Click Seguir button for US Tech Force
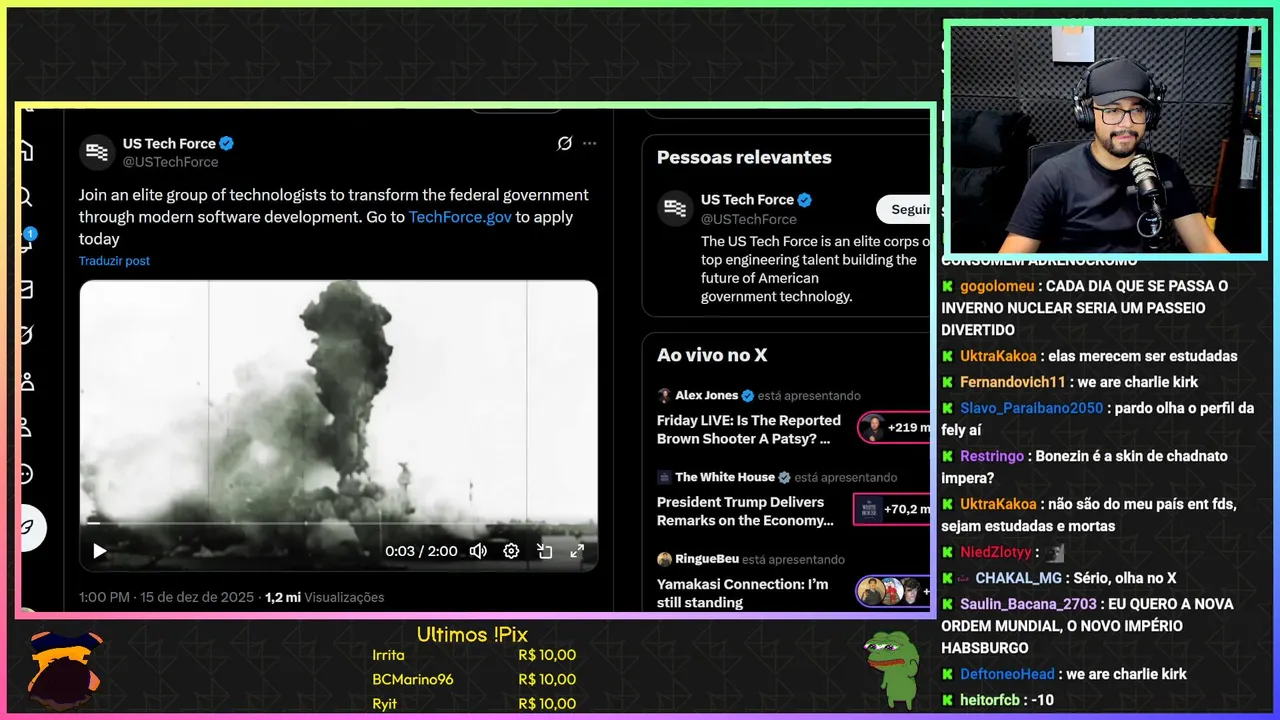Viewport: 1280px width, 720px height. (904, 209)
